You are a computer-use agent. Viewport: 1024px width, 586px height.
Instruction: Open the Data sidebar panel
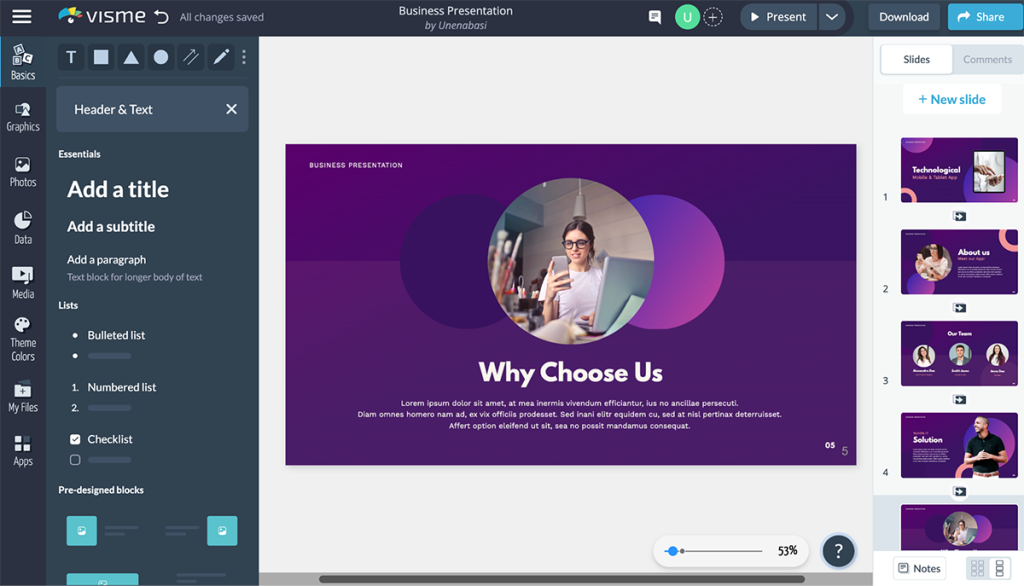(x=22, y=226)
